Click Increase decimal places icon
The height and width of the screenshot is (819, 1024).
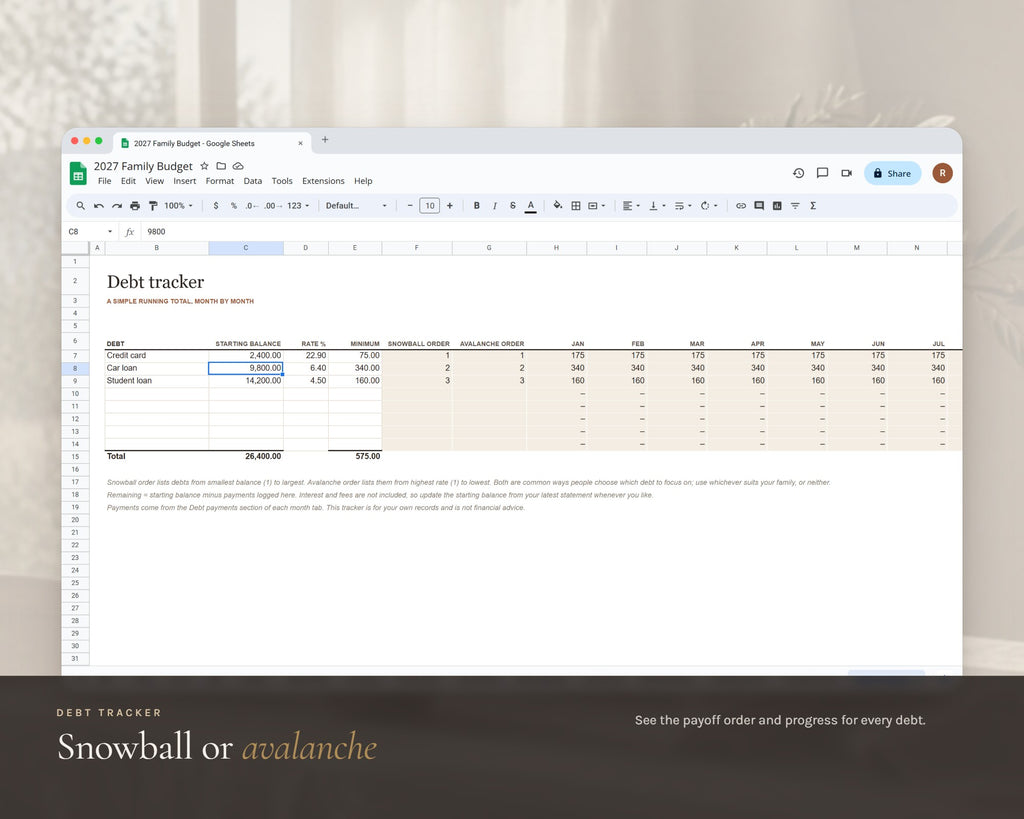click(x=273, y=206)
